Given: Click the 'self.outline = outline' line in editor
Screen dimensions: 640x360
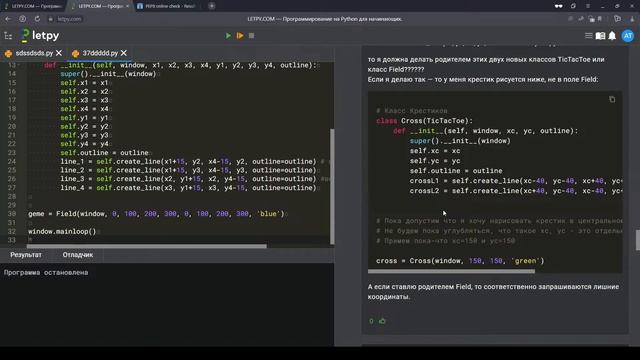Looking at the screenshot, I should pyautogui.click(x=104, y=153).
